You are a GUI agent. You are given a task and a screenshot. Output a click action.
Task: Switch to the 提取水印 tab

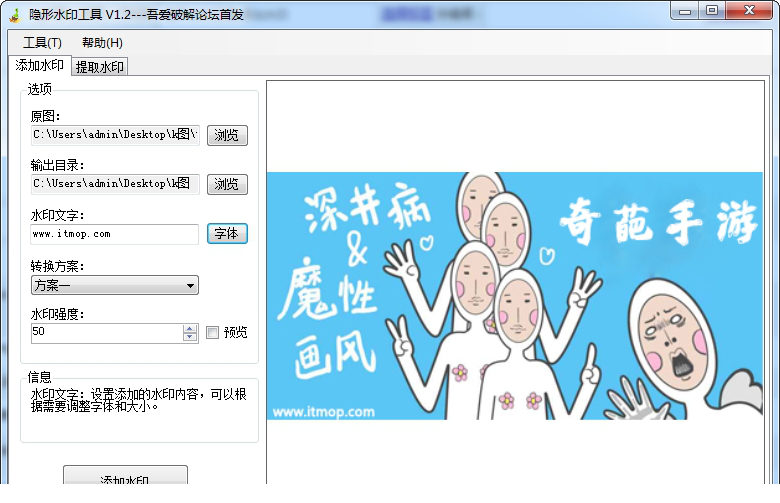pos(99,67)
